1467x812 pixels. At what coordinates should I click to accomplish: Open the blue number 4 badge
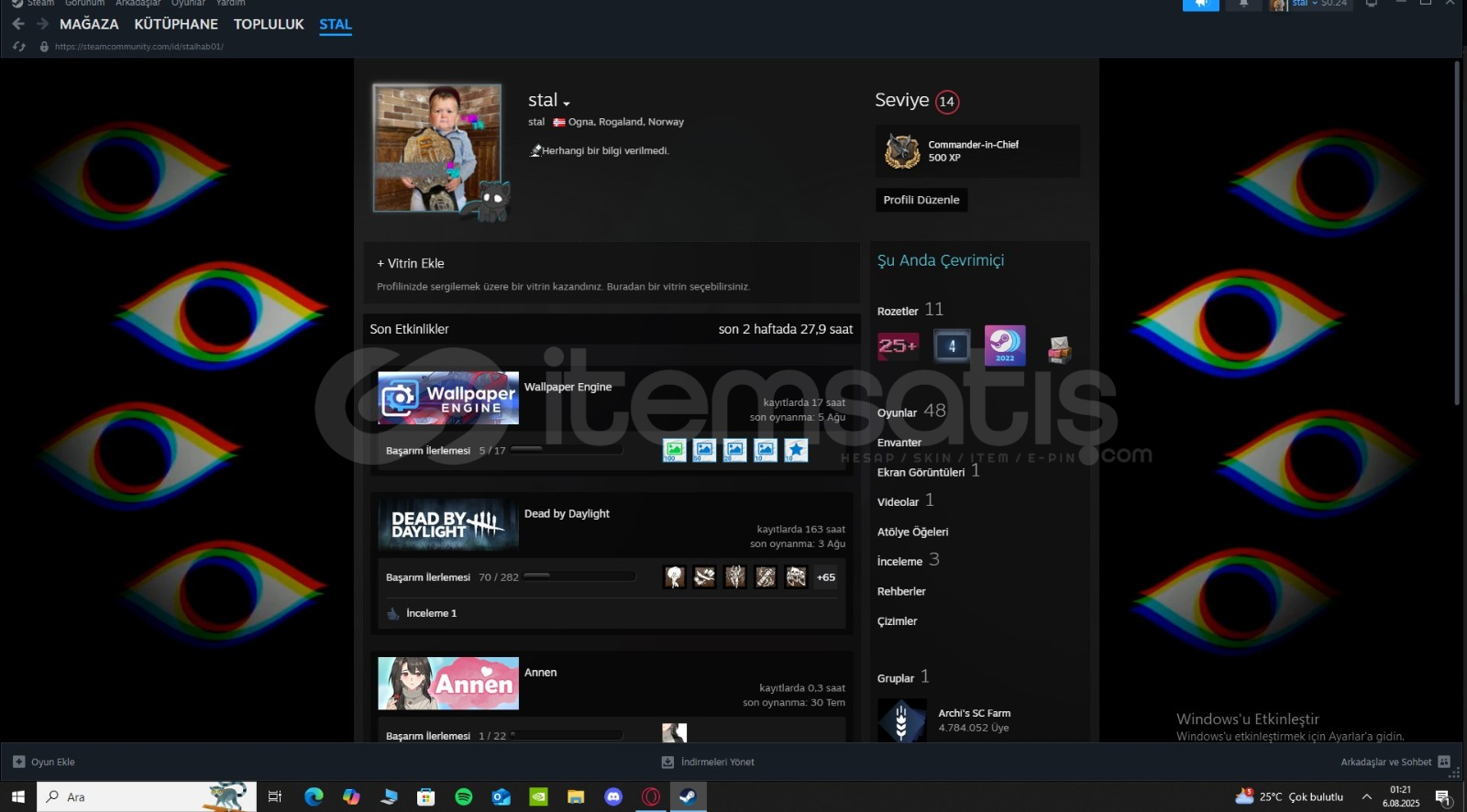(x=952, y=346)
